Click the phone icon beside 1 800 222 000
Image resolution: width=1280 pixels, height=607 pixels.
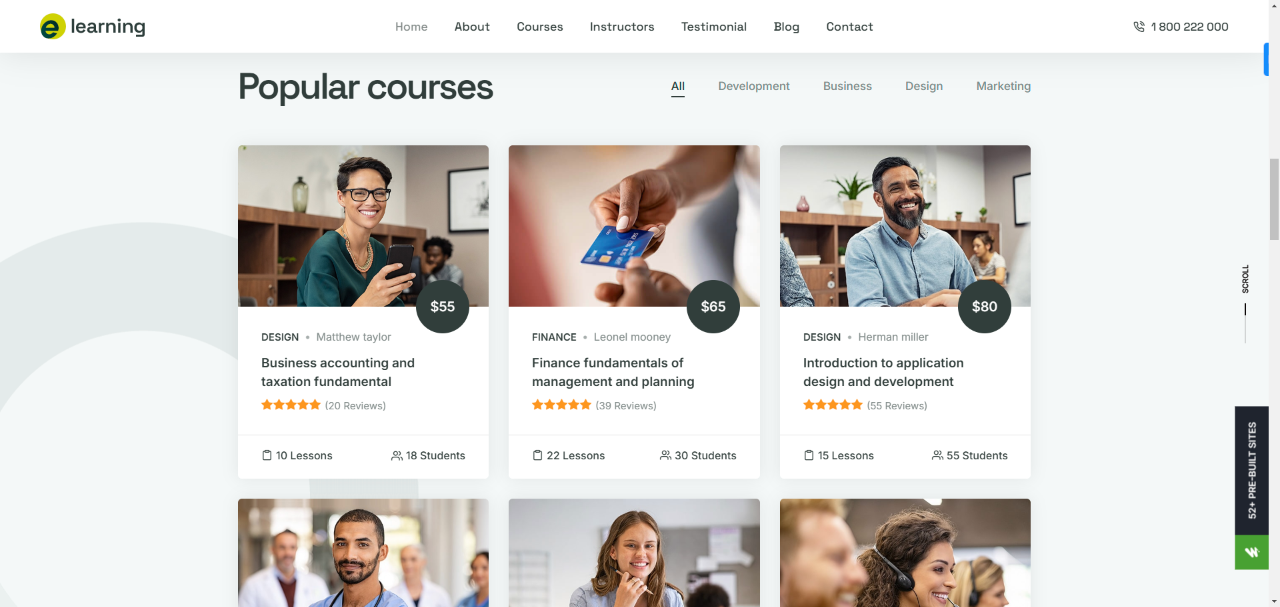click(1139, 27)
